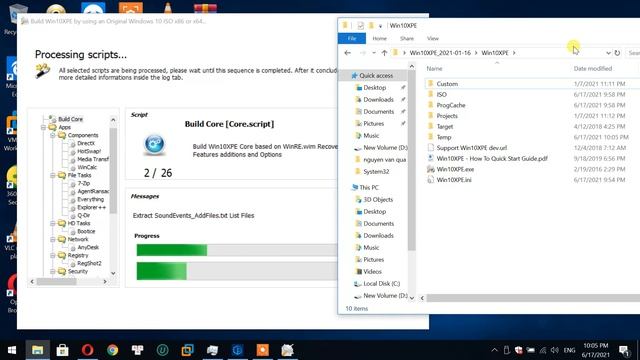Open Microsoft Store from taskbar
The image size is (640, 360).
[x=62, y=350]
